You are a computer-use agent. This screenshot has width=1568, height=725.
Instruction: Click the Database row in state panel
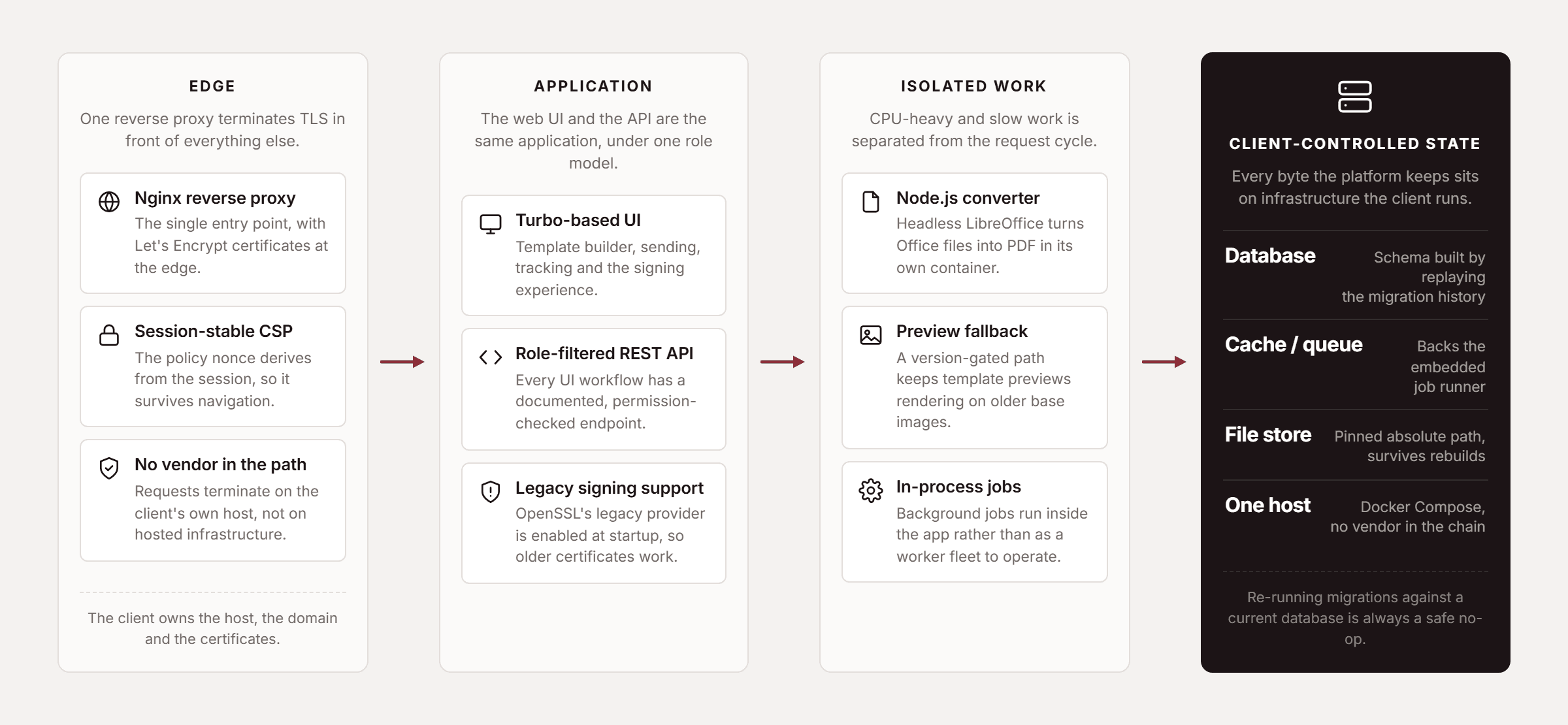click(1355, 276)
